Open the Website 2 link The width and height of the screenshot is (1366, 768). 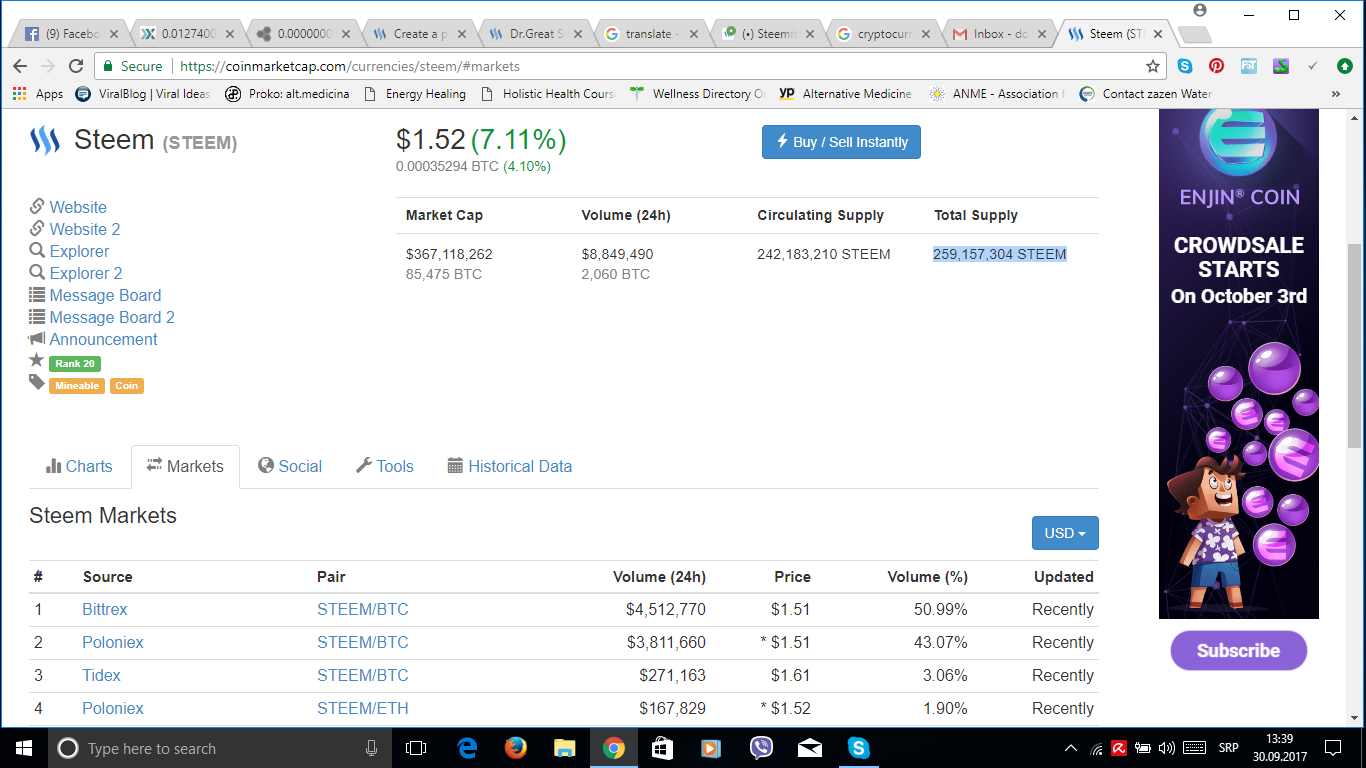(85, 229)
